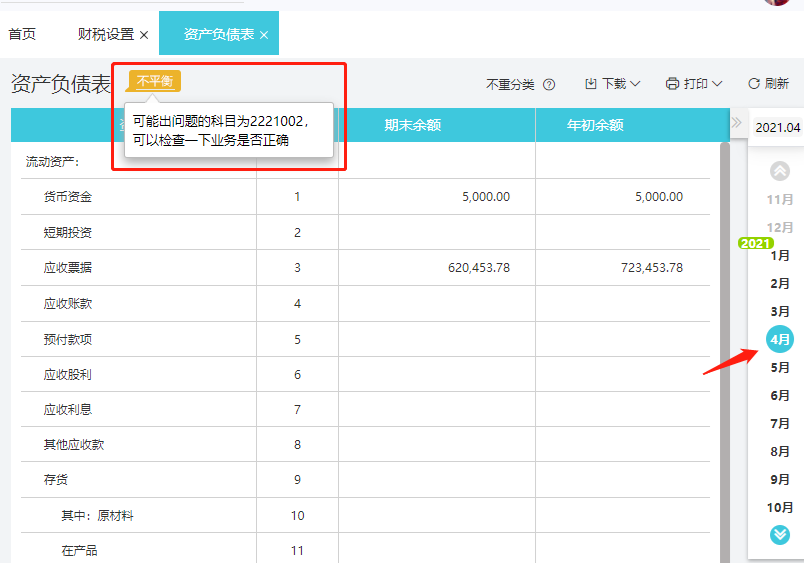
Task: Close the 财税设置 tab
Action: (144, 35)
